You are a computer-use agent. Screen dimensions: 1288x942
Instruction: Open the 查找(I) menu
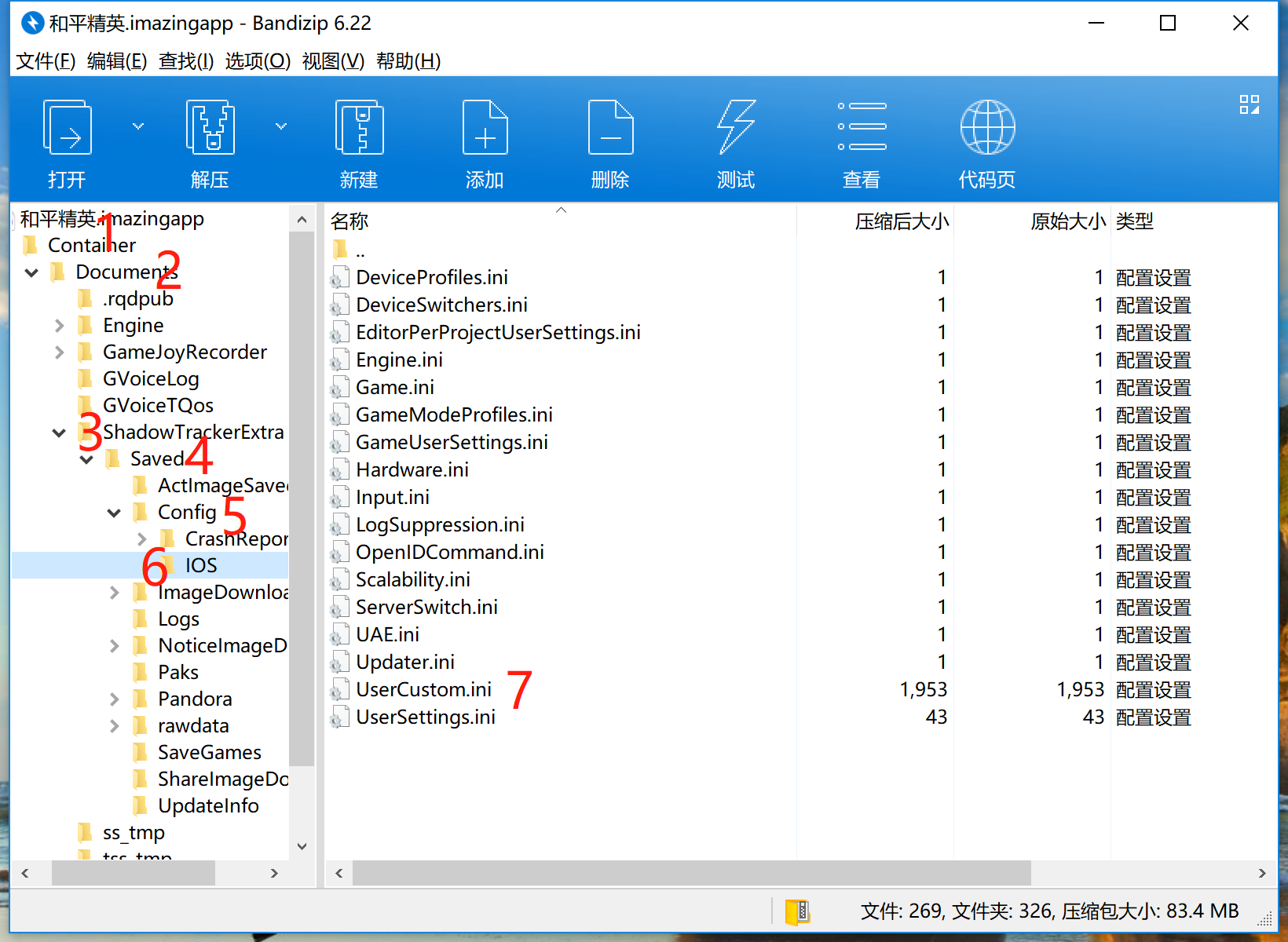(186, 61)
